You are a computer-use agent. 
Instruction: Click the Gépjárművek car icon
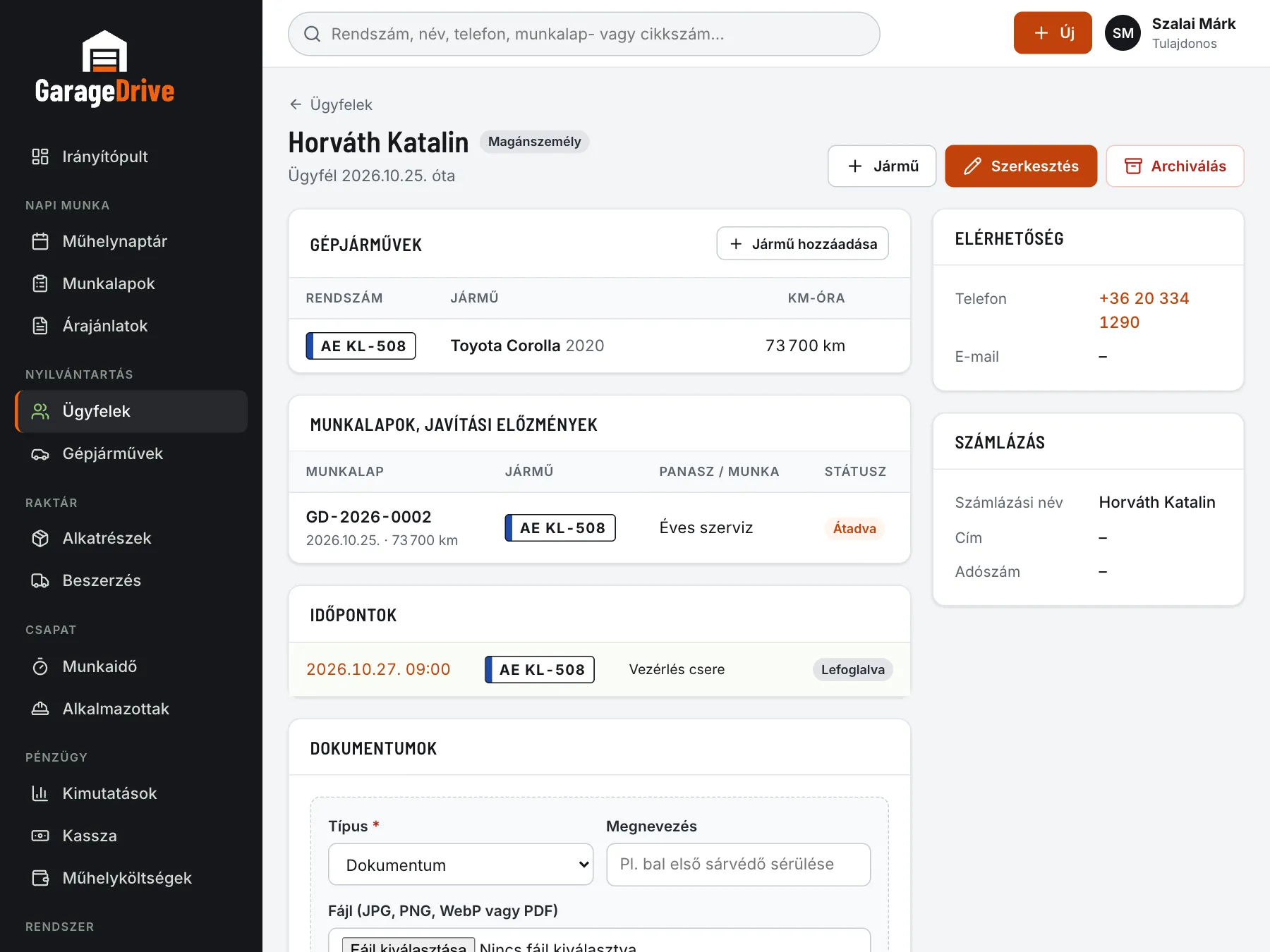click(40, 453)
